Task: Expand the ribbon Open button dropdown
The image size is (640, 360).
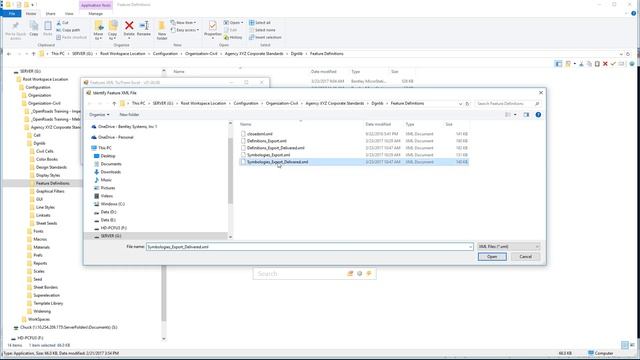Action: tap(242, 23)
